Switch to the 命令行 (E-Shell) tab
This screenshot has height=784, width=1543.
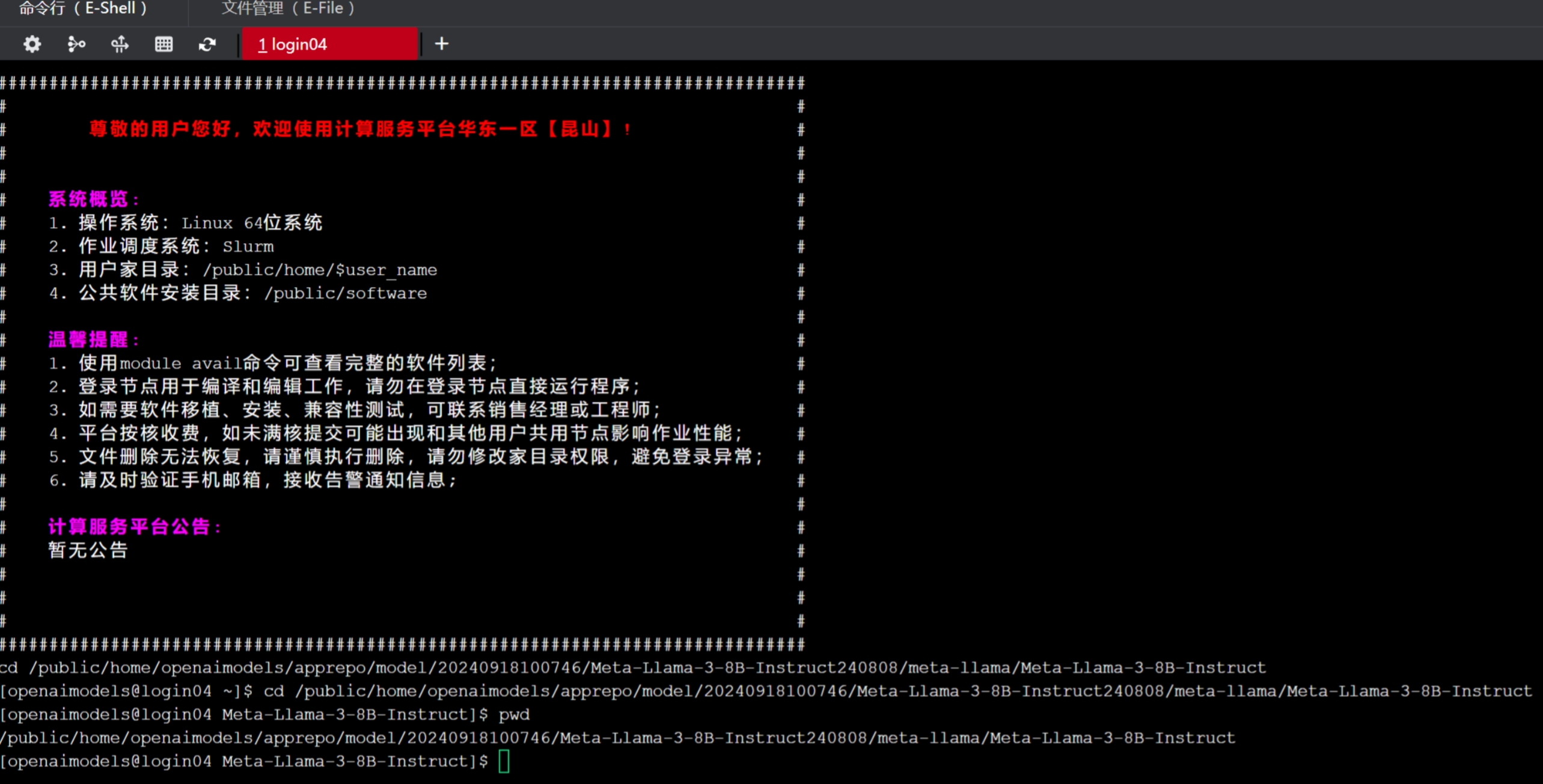pyautogui.click(x=83, y=8)
